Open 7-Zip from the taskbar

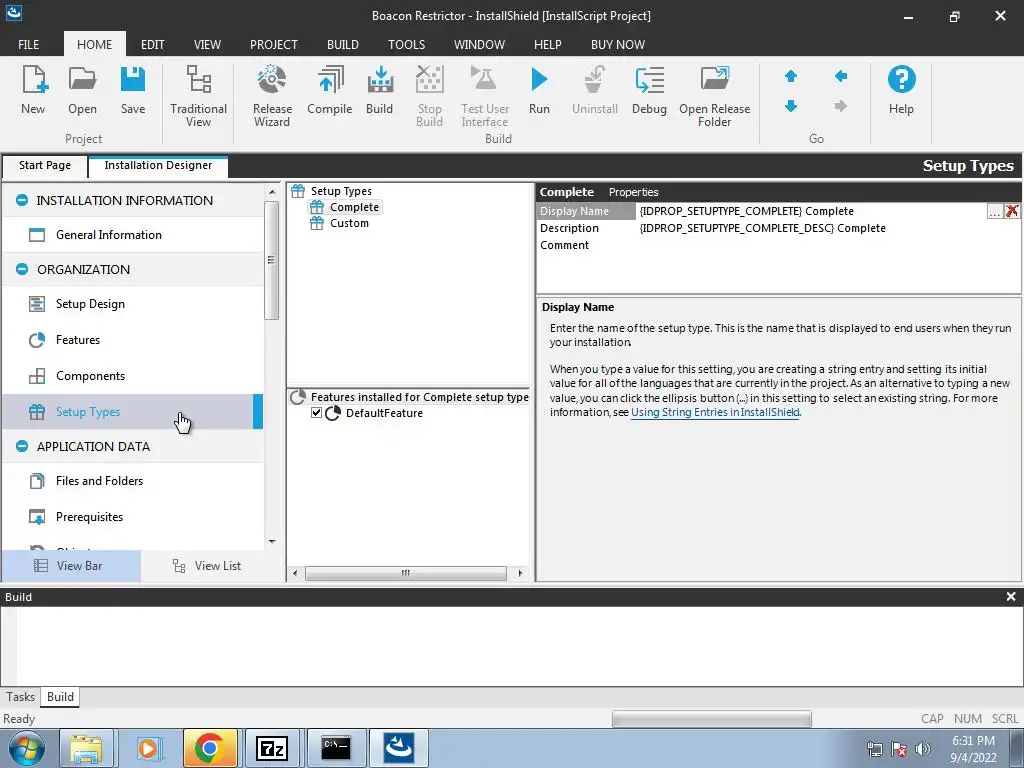pos(272,748)
